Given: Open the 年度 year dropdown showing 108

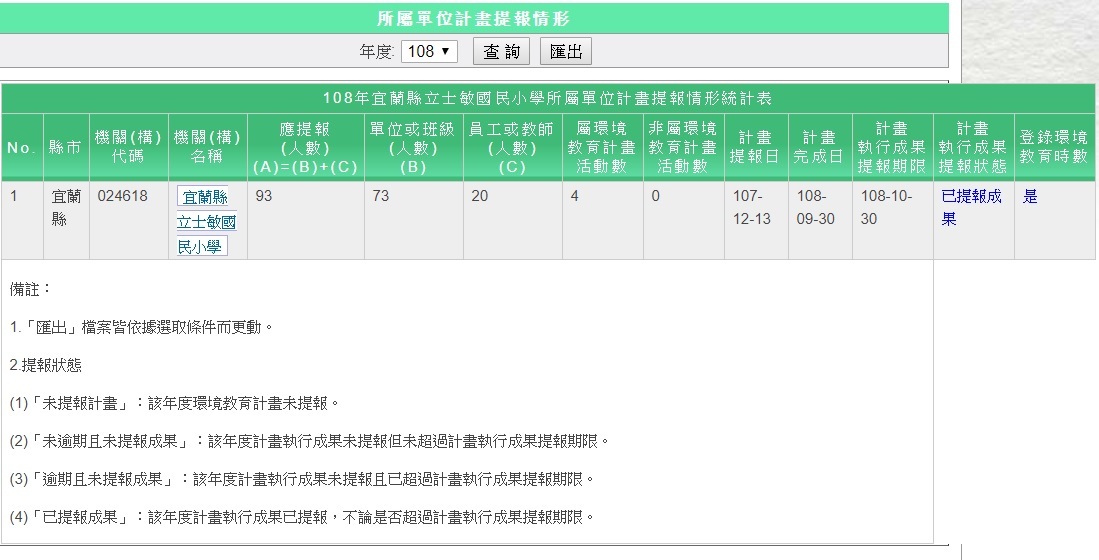Looking at the screenshot, I should tap(429, 51).
